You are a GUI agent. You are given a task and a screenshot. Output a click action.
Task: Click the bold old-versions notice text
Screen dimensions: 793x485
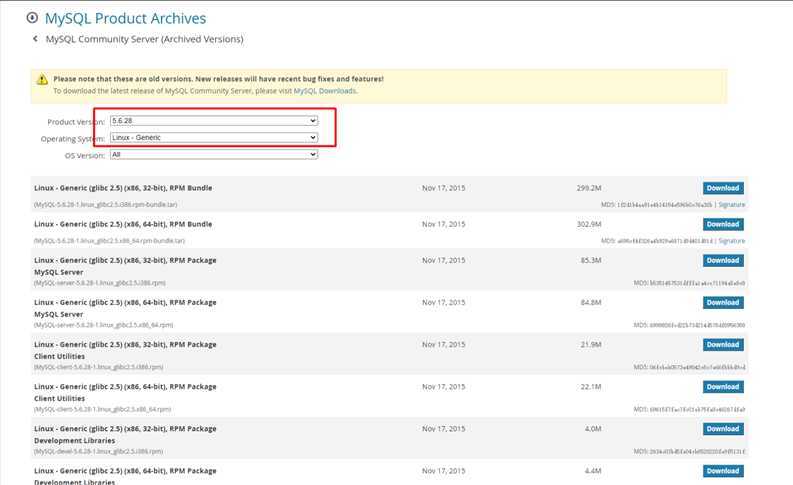(218, 79)
